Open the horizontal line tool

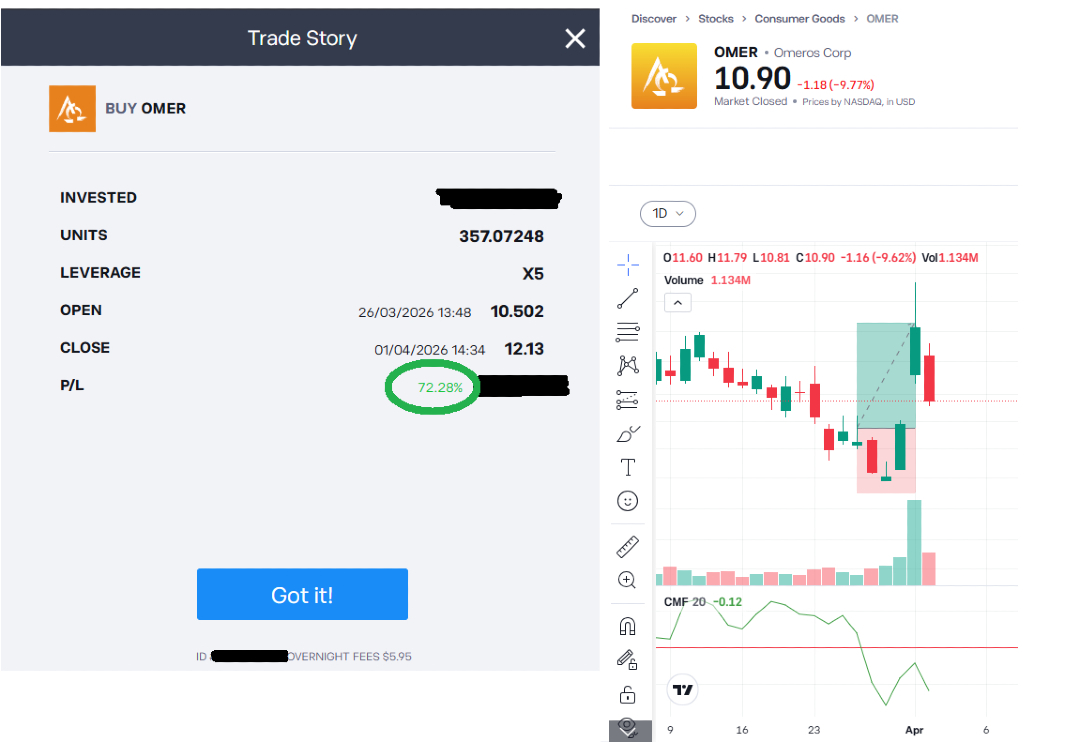[628, 331]
